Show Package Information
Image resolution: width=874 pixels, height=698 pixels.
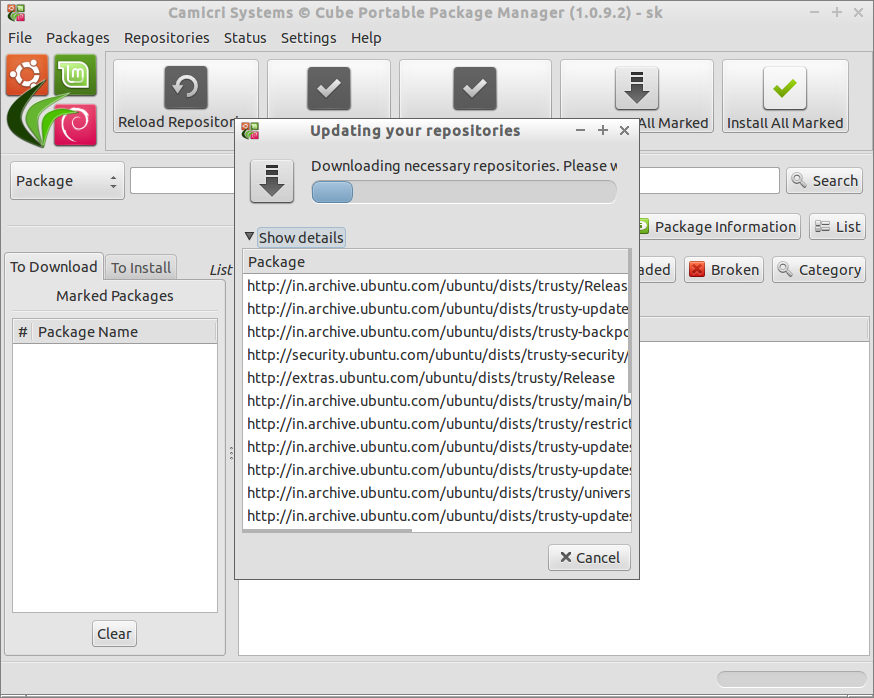[x=715, y=227]
